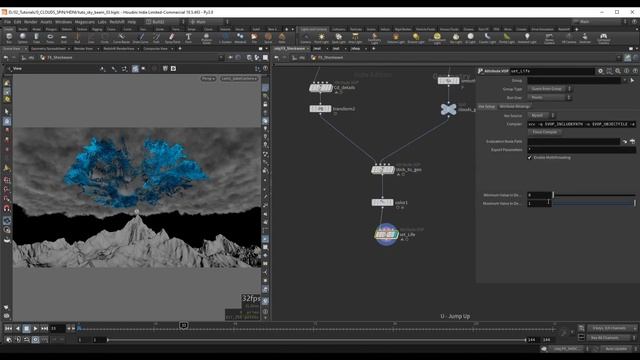This screenshot has width=640, height=360.
Task: Open the Group Type dropdown
Action: click(x=549, y=89)
